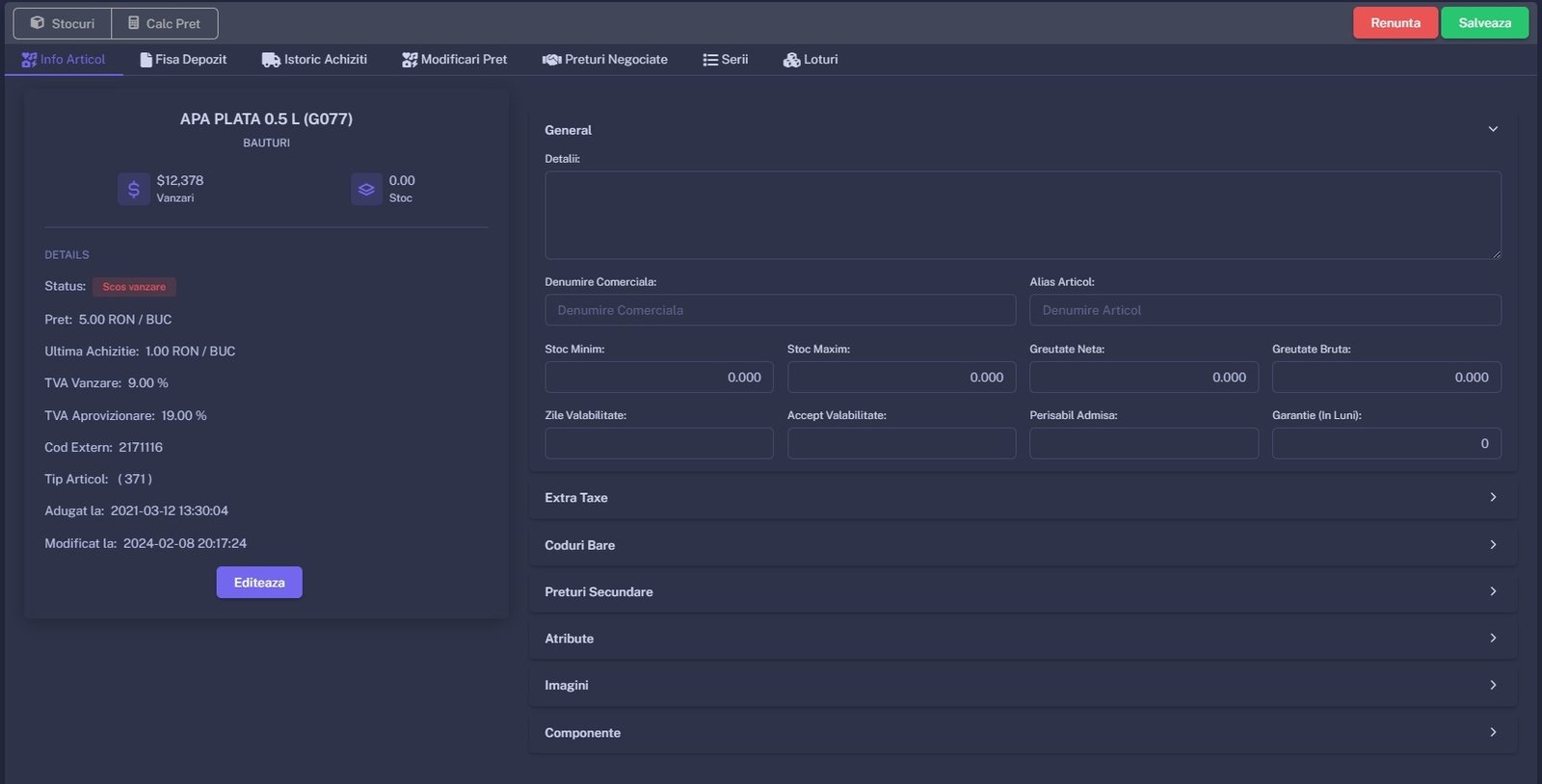
Task: Click the Preturi Negociate handshake icon
Action: pos(551,60)
